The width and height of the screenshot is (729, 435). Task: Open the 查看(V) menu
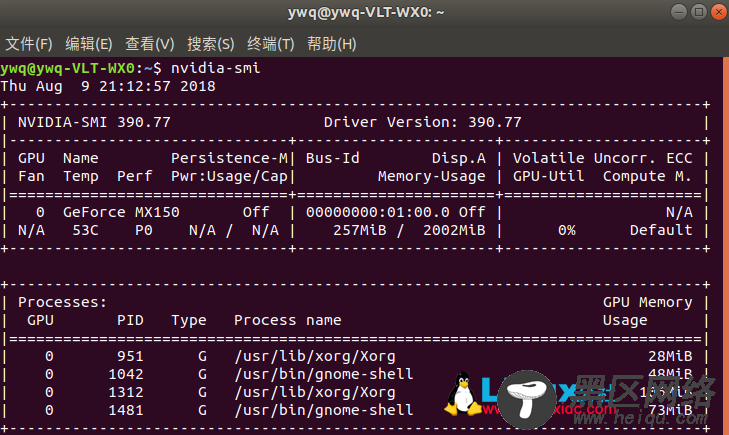[150, 44]
